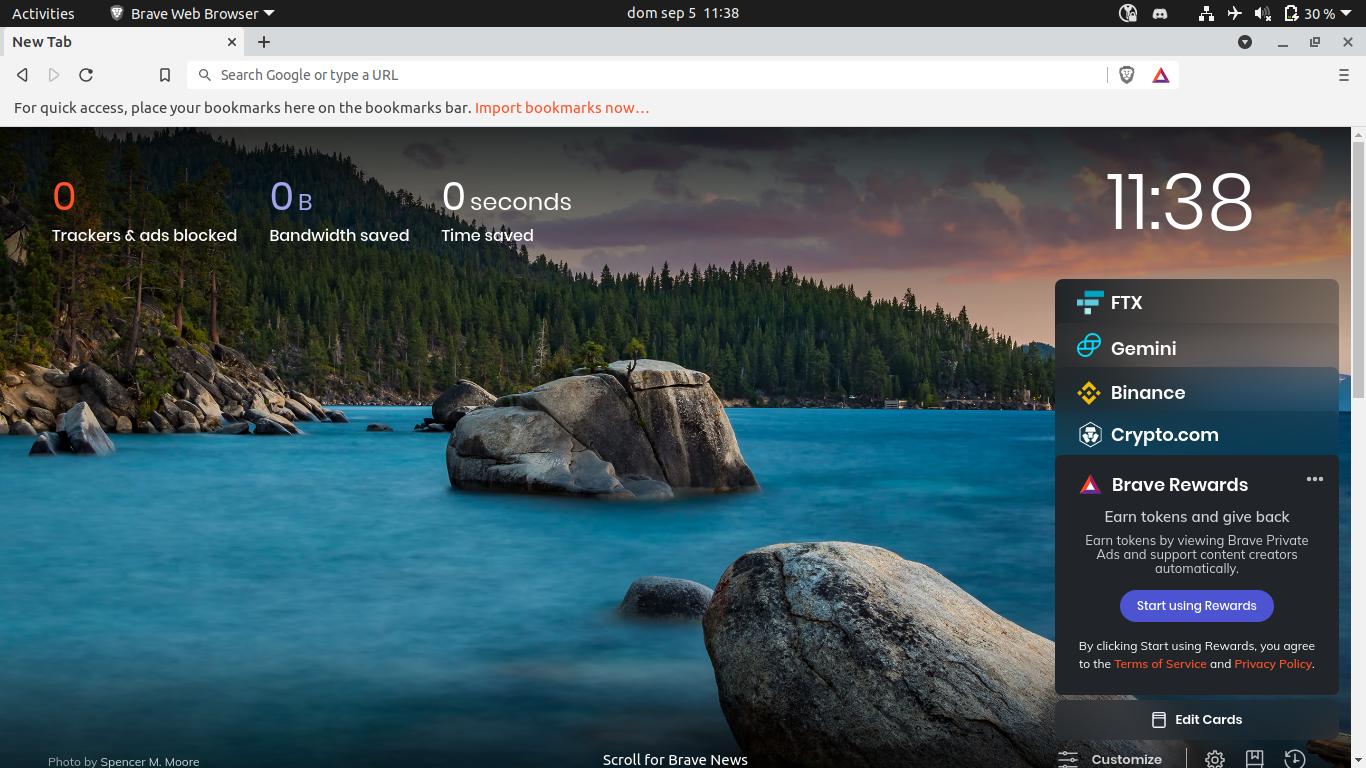The height and width of the screenshot is (768, 1366).
Task: Open the system menu dropdown arrow
Action: tap(1346, 14)
